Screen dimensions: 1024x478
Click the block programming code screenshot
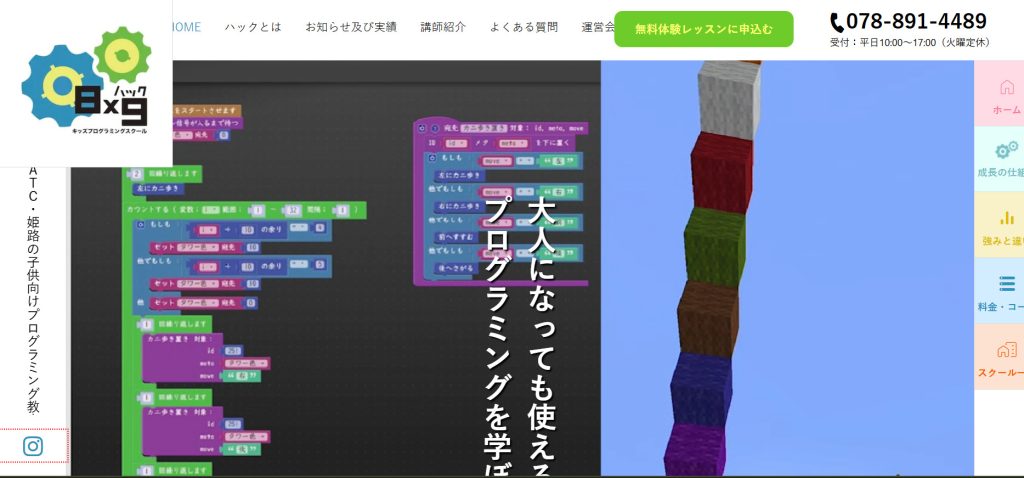pyautogui.click(x=336, y=268)
